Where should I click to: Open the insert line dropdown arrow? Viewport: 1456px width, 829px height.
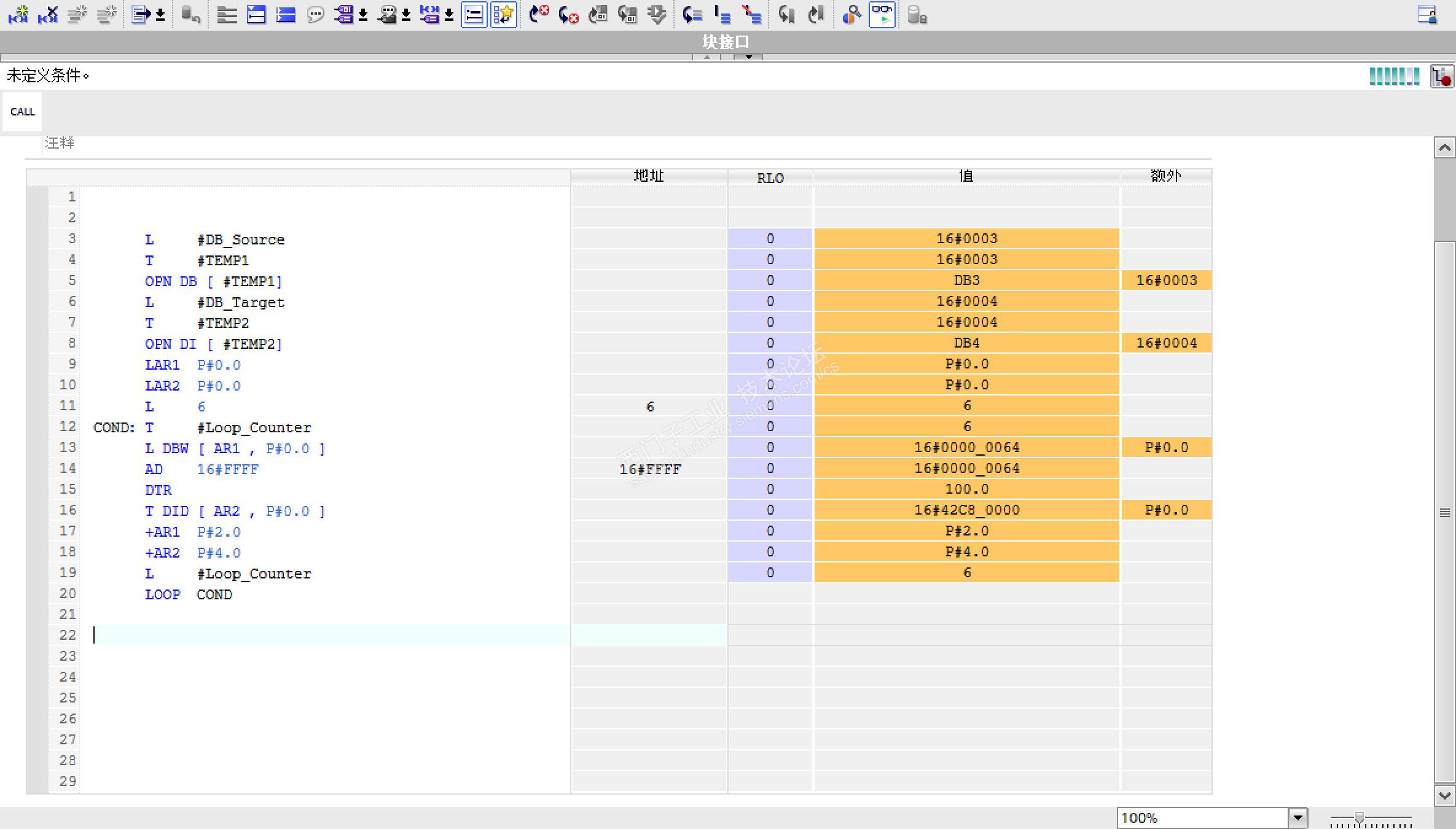coord(160,15)
